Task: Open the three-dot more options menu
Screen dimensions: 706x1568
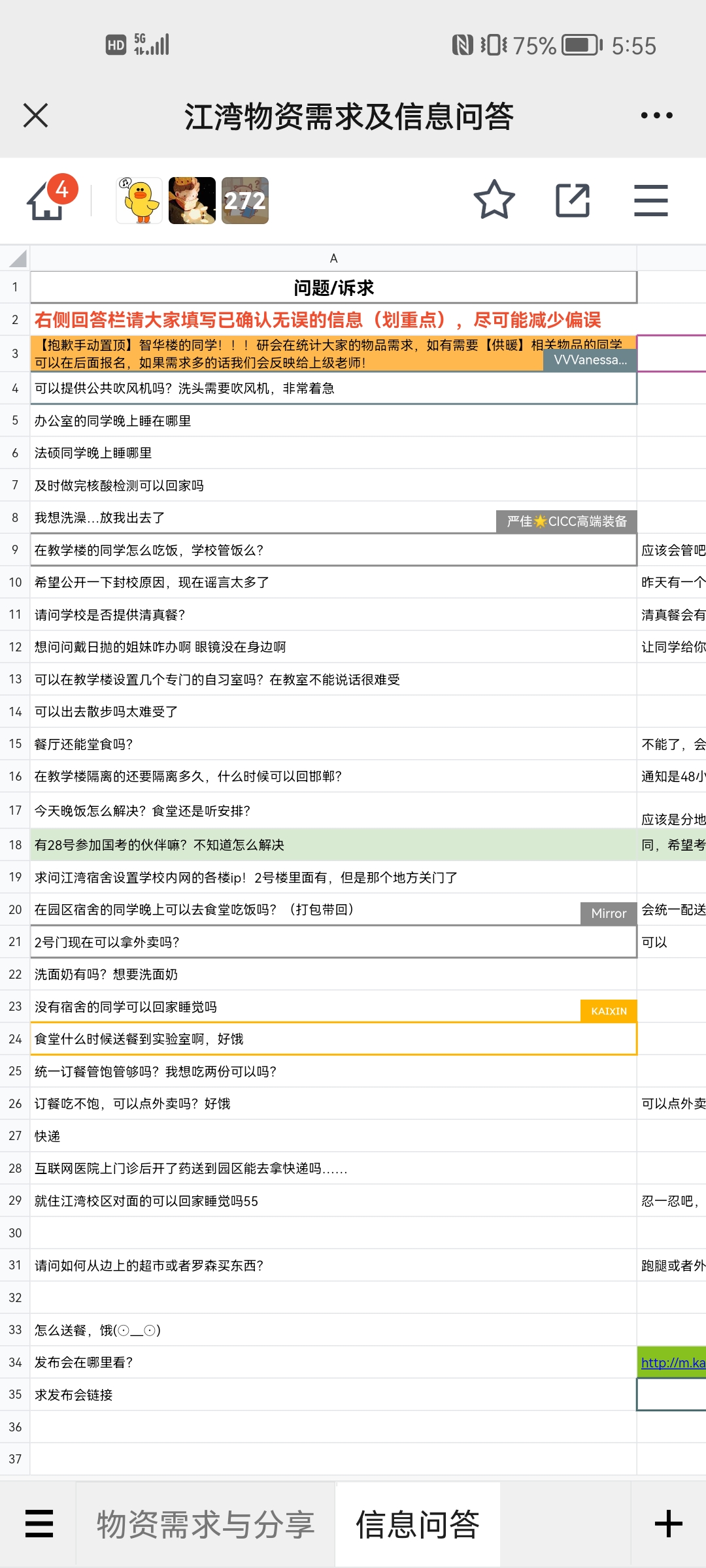Action: 656,116
